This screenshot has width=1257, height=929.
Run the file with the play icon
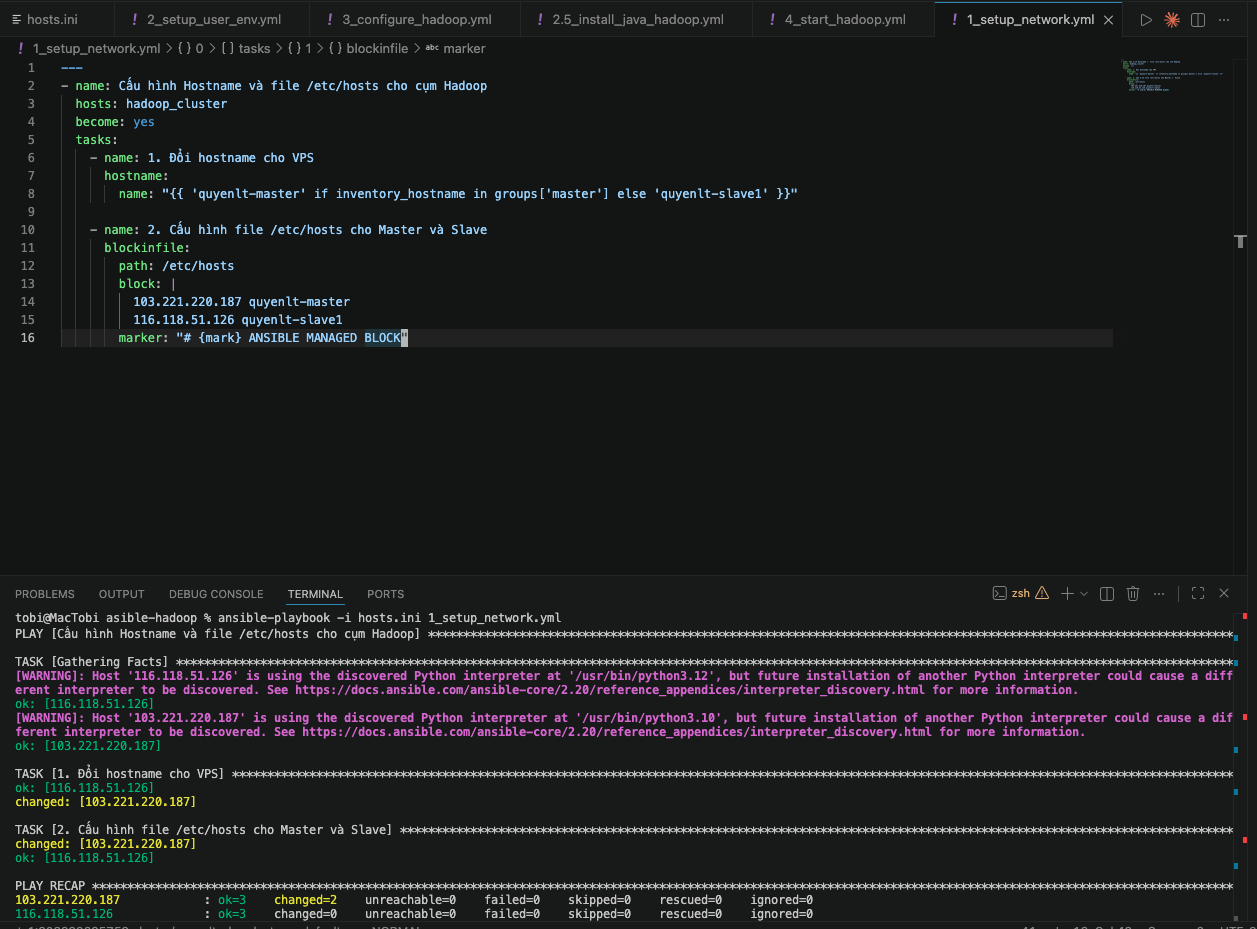click(x=1146, y=20)
